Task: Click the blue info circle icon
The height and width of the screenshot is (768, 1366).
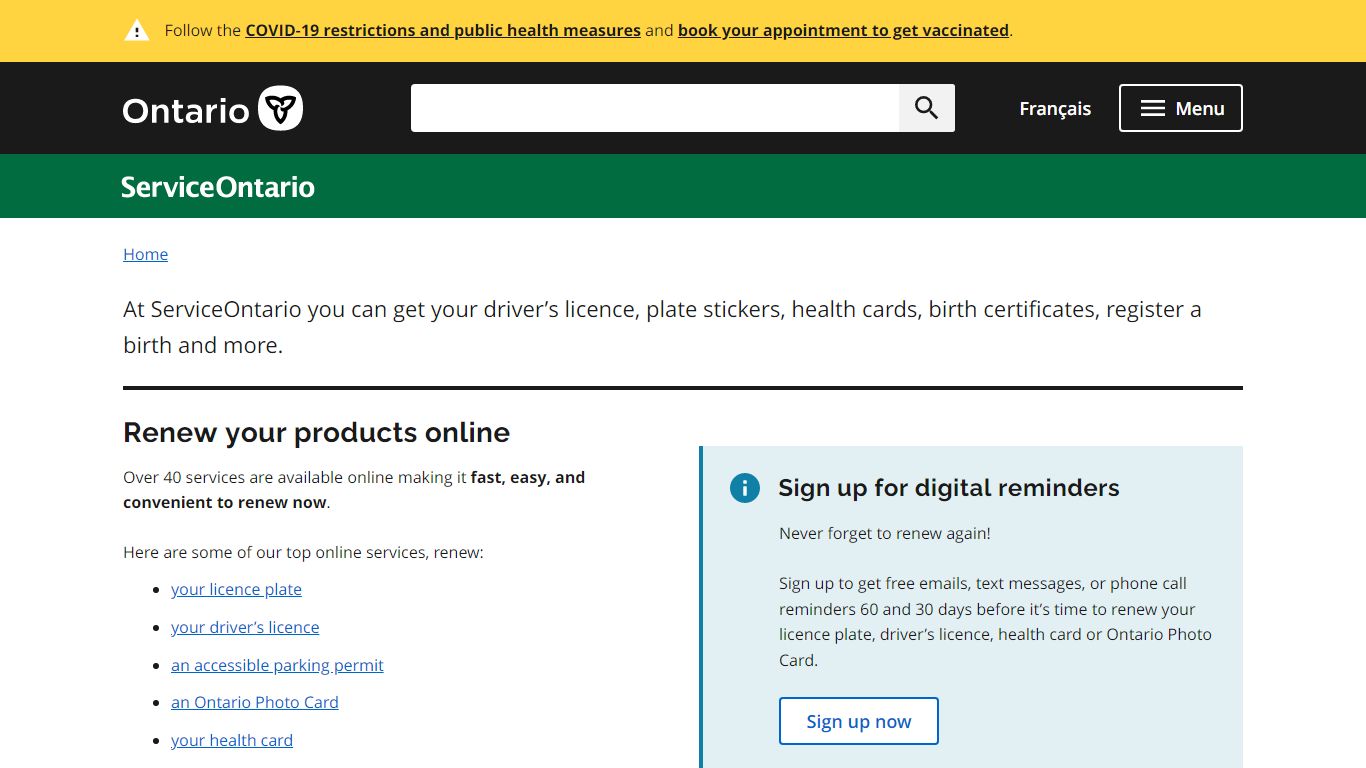Action: (x=744, y=488)
